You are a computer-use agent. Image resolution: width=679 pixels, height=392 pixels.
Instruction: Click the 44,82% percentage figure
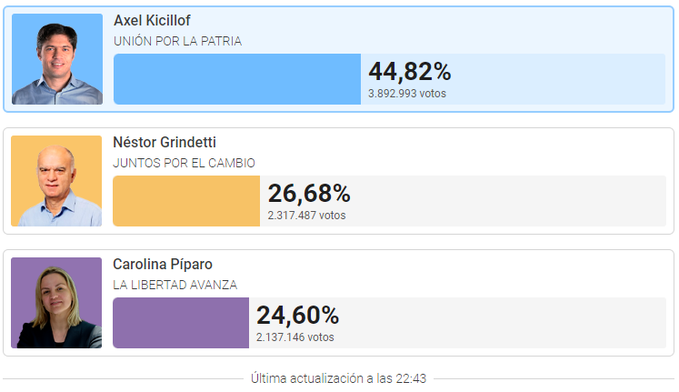(410, 72)
